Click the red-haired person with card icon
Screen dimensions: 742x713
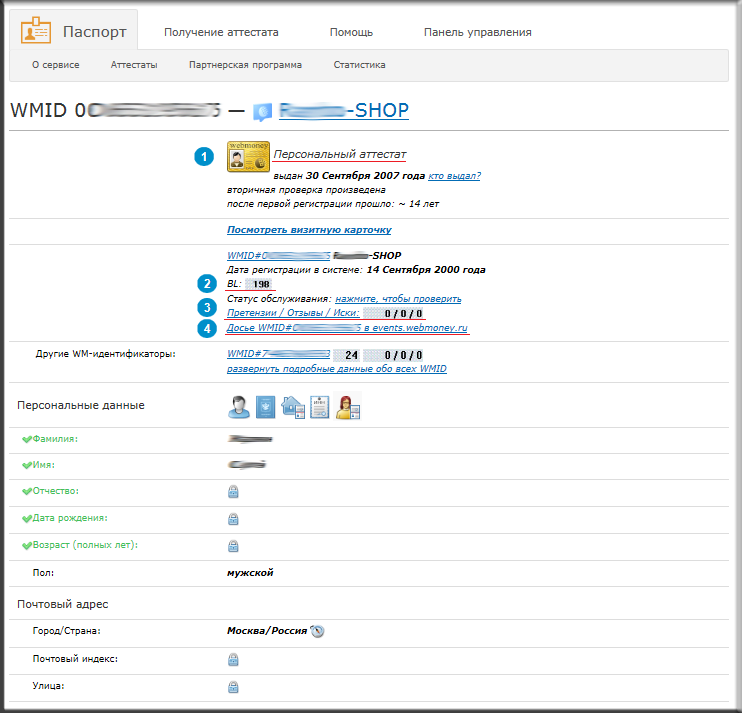pos(348,407)
